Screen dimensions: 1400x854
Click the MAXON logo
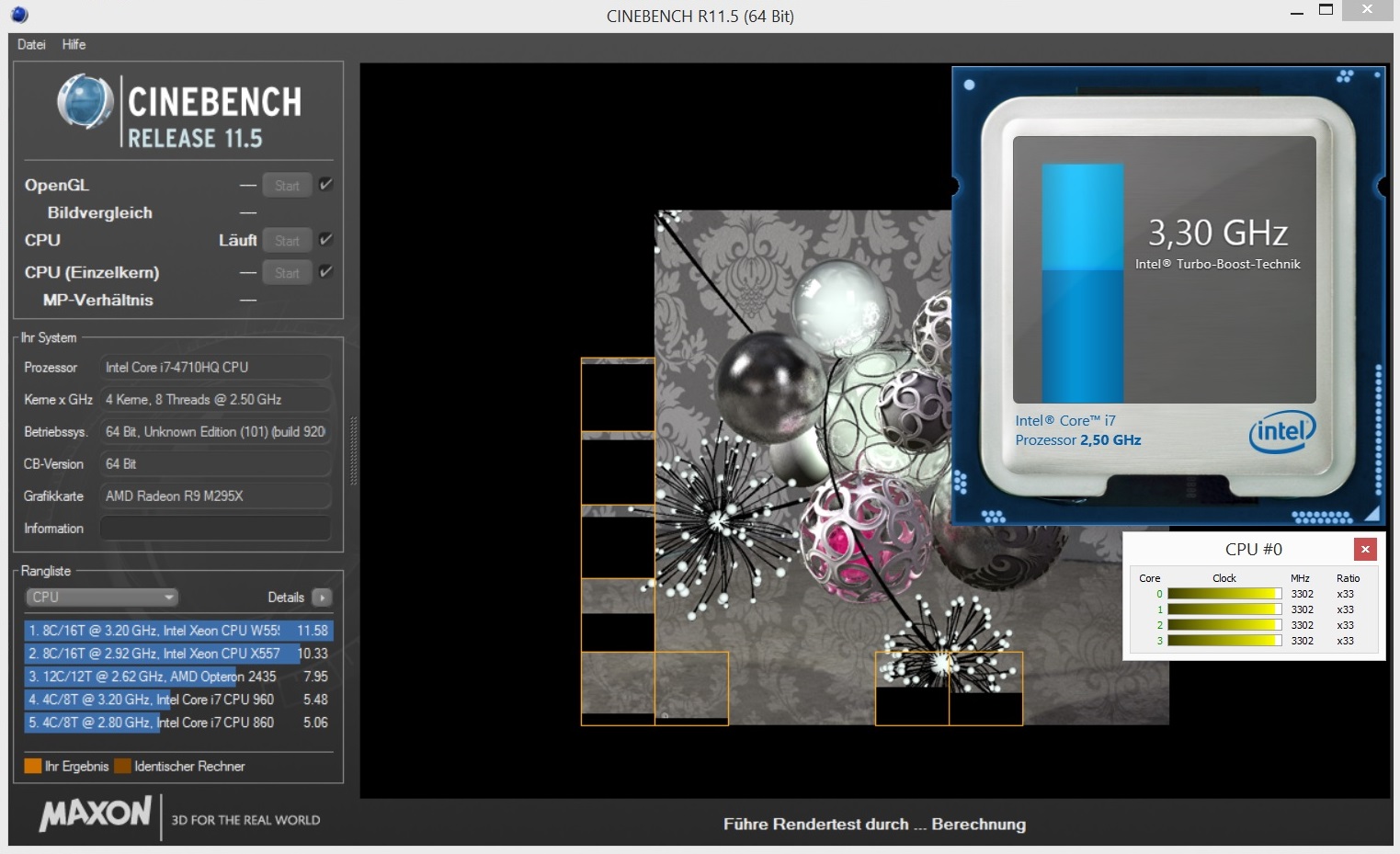(95, 814)
